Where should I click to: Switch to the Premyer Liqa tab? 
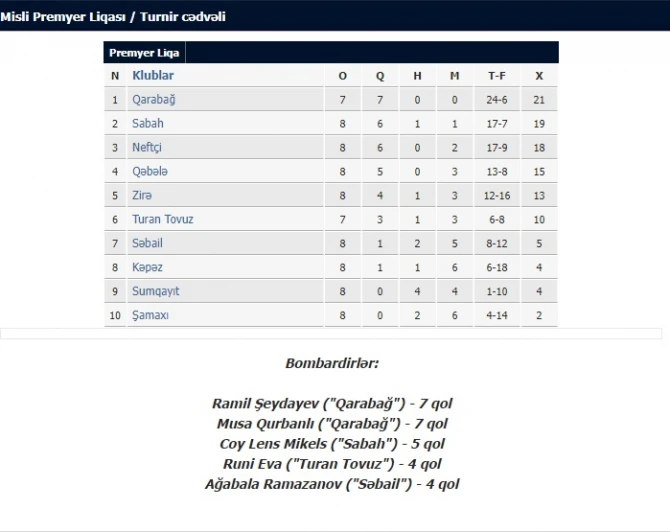(x=144, y=53)
